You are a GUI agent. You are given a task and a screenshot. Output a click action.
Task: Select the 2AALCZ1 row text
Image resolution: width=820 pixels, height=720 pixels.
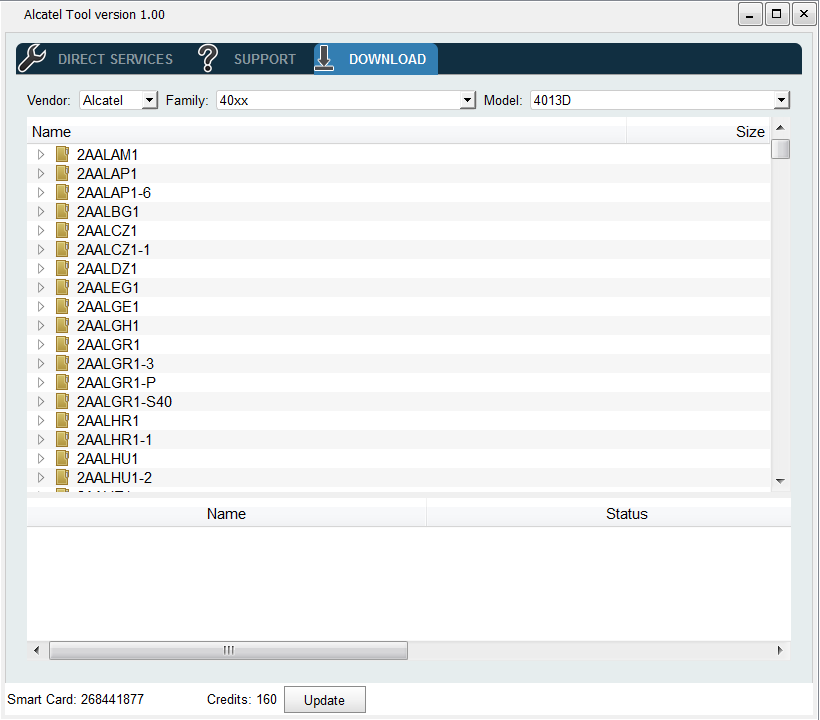tap(107, 231)
